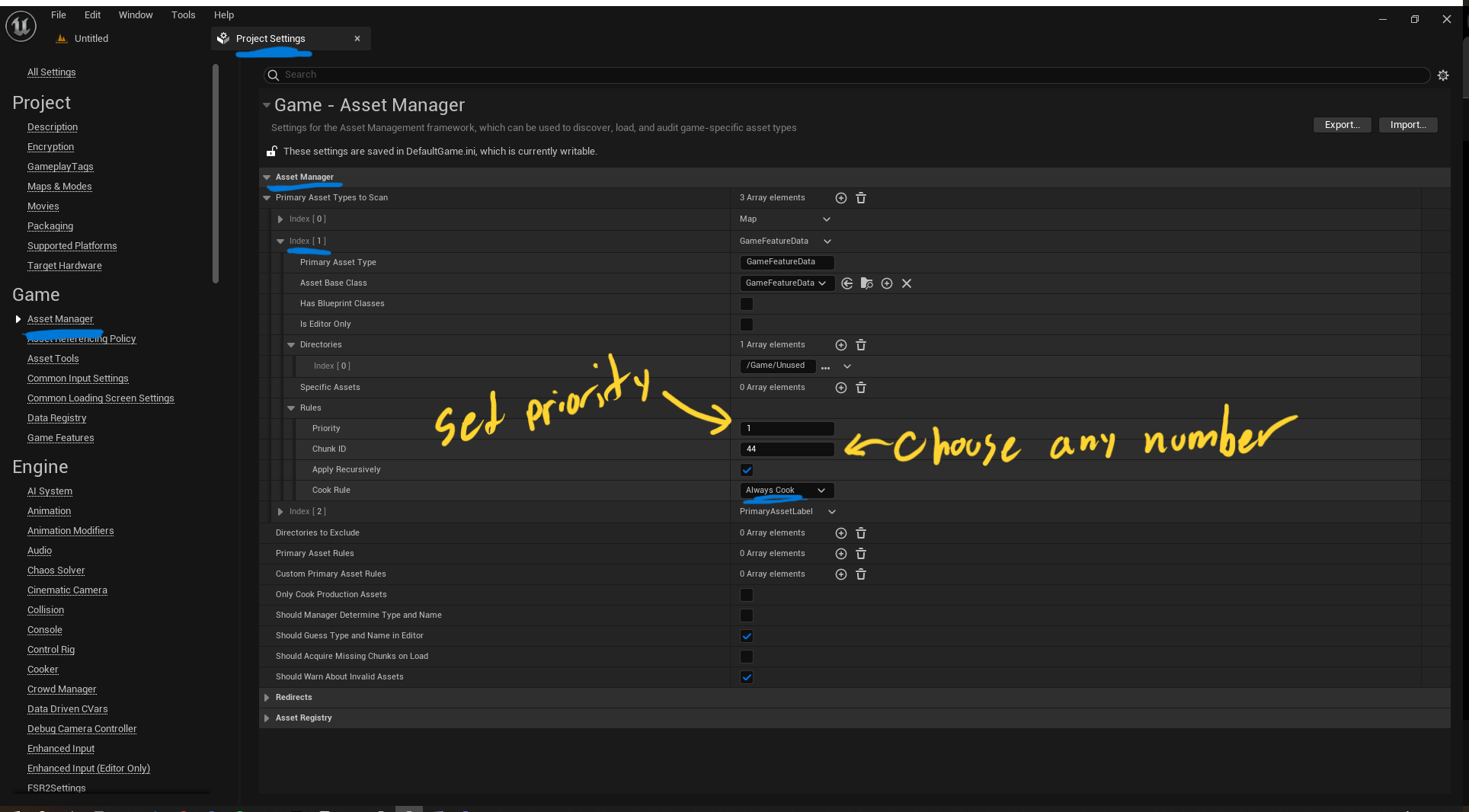1469x812 pixels.
Task: Delete all Specific Assets array elements
Action: point(861,388)
